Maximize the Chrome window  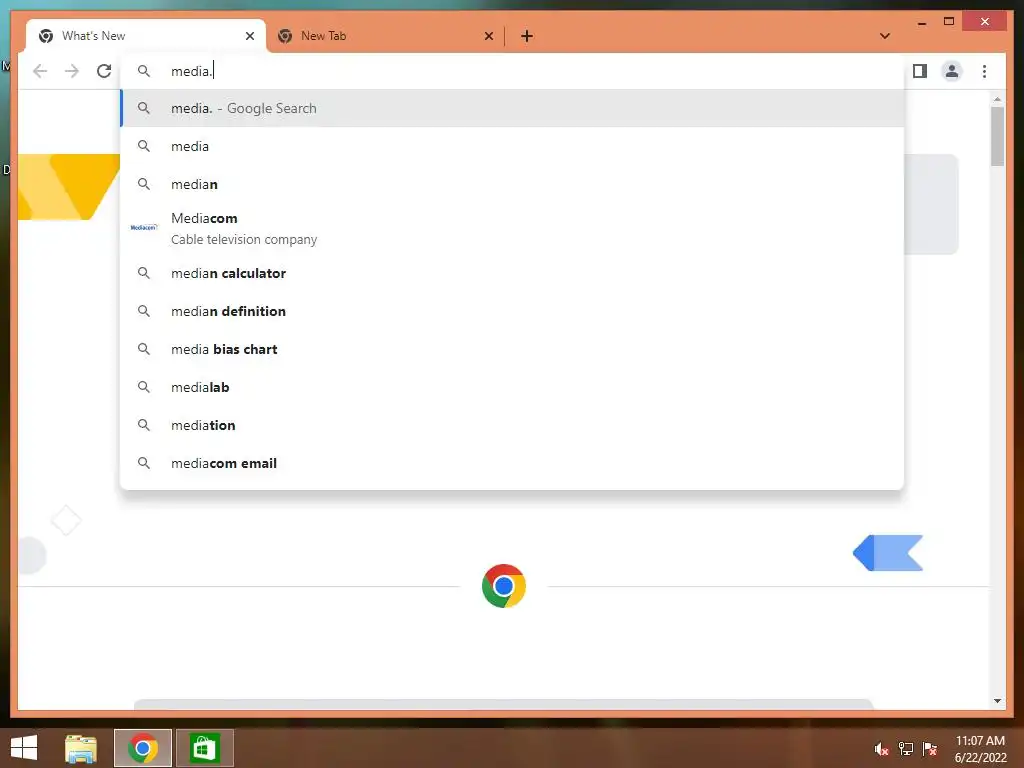tap(949, 22)
